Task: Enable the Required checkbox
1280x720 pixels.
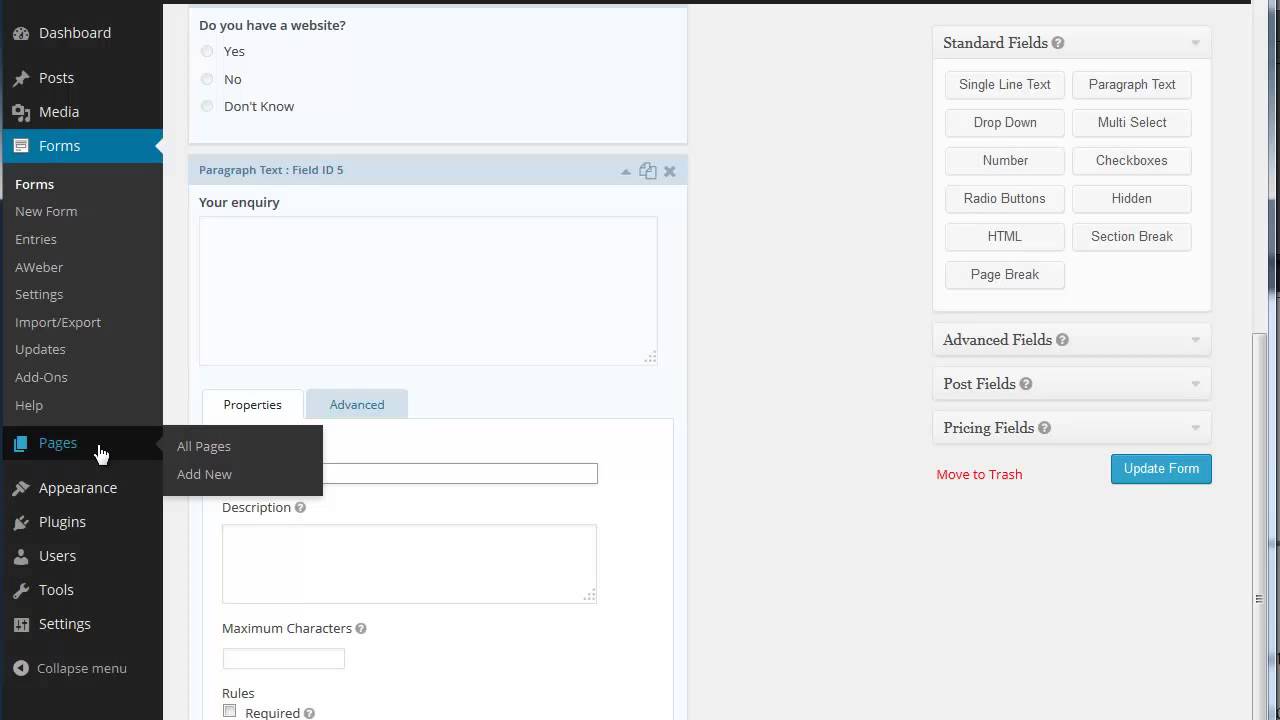Action: [230, 711]
